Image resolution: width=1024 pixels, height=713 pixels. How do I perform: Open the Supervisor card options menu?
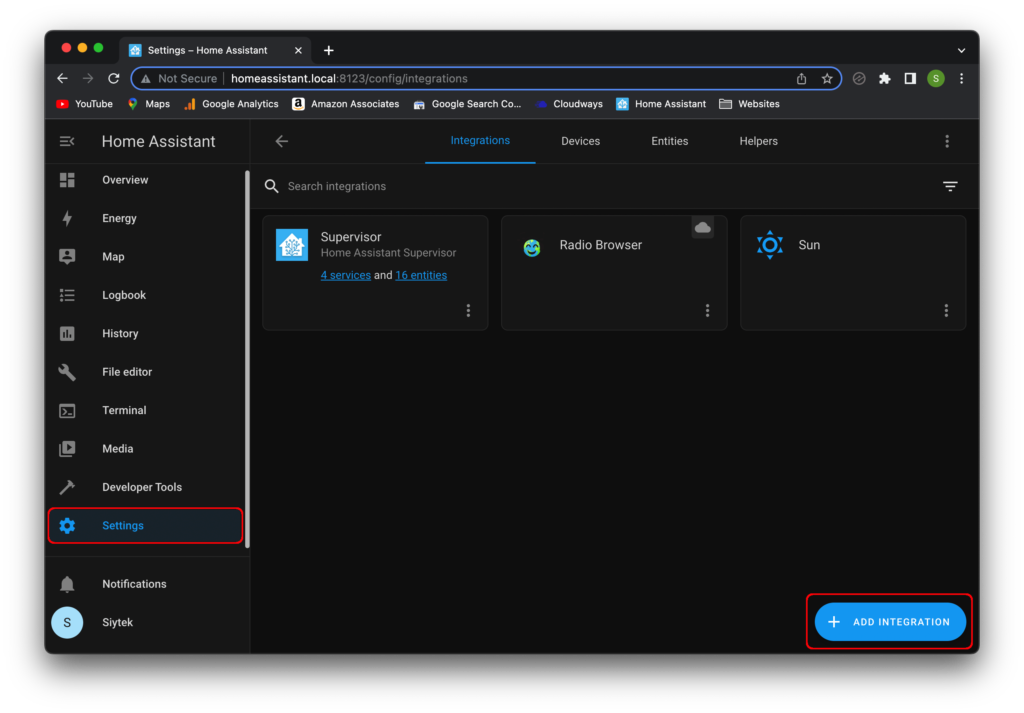click(468, 310)
